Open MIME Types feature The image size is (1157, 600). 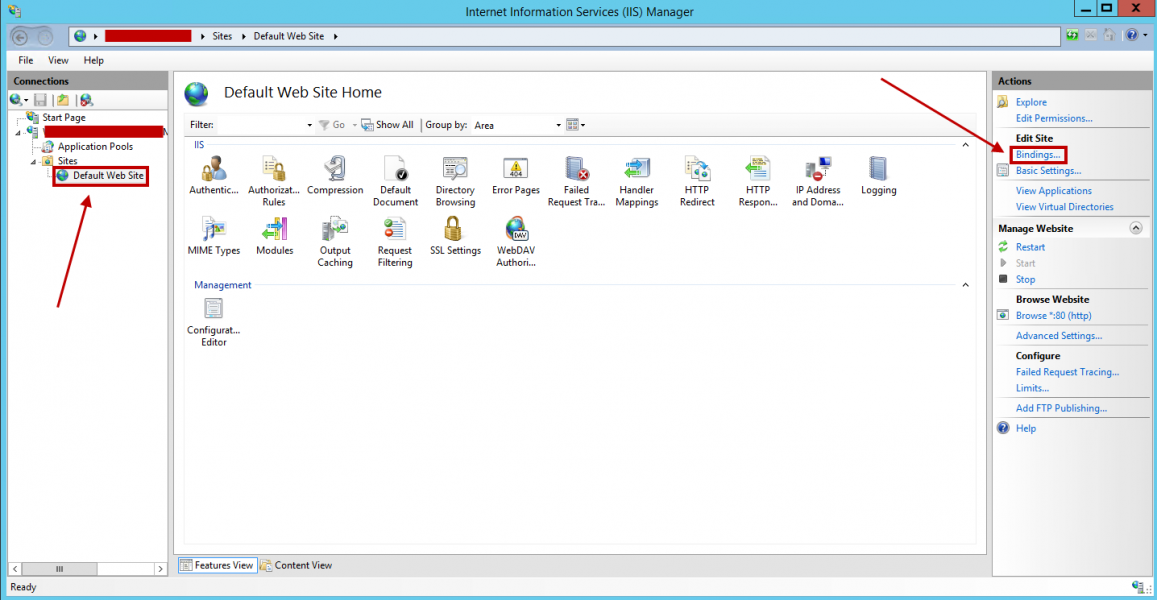coord(213,236)
